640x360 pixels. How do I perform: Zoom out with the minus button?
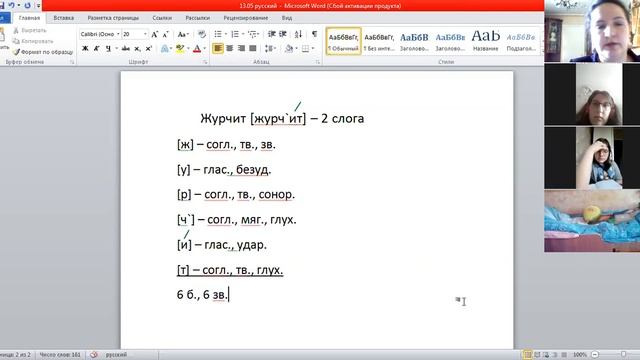(x=595, y=355)
